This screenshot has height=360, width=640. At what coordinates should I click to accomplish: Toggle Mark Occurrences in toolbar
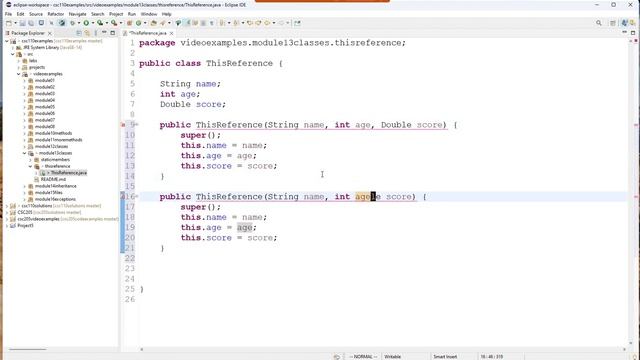(x=188, y=23)
